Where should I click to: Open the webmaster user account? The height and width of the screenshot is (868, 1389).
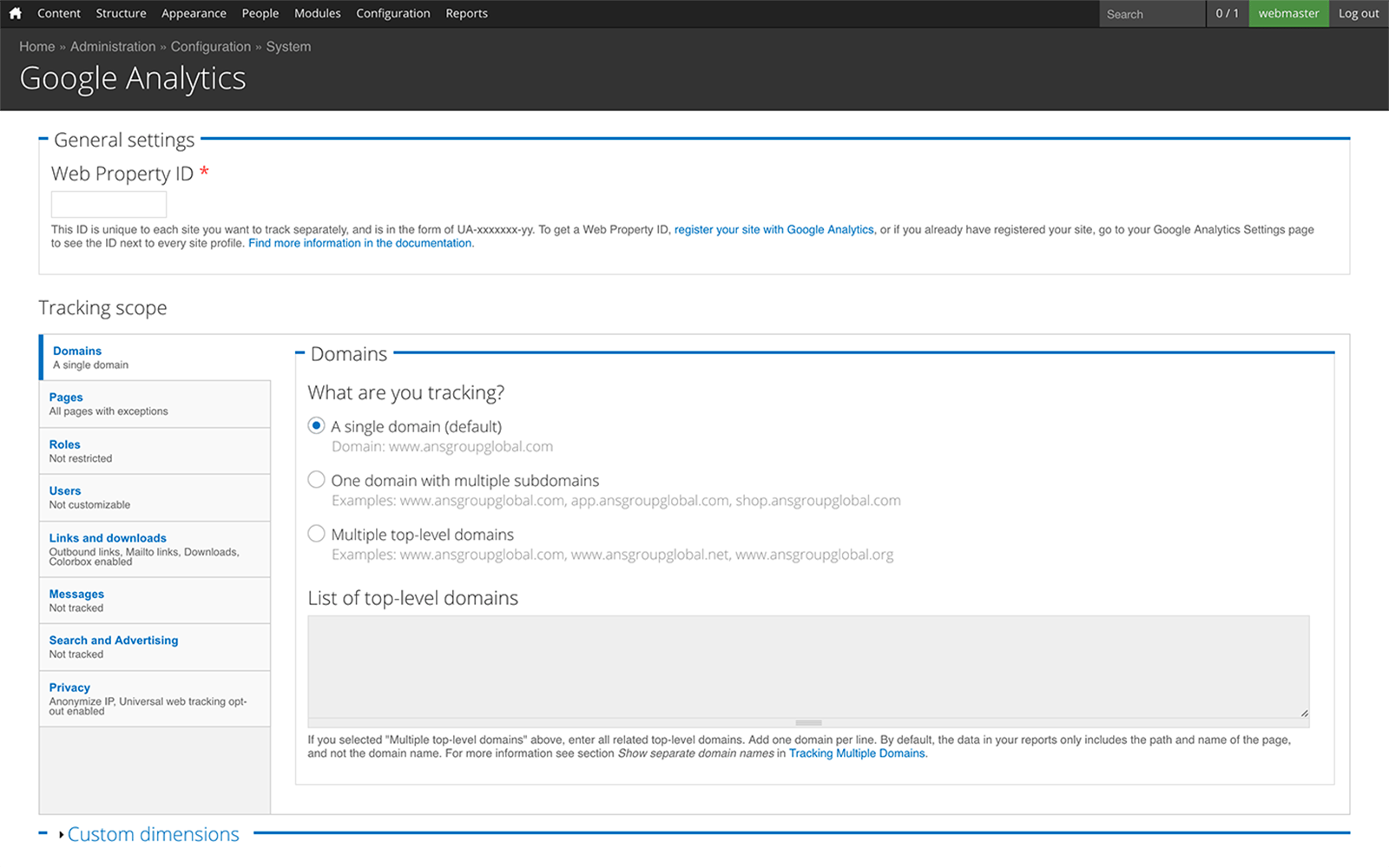[1288, 13]
